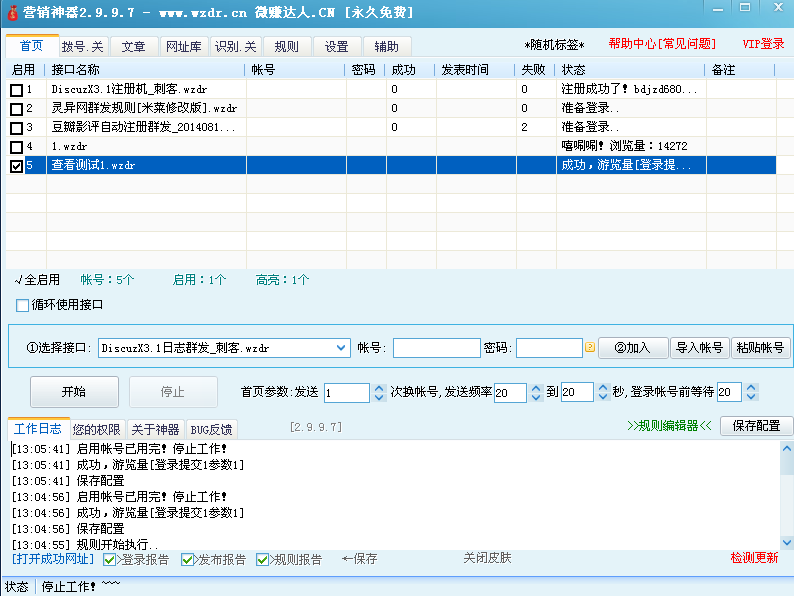
Task: Click the ←保存 arrow label
Action: point(359,559)
